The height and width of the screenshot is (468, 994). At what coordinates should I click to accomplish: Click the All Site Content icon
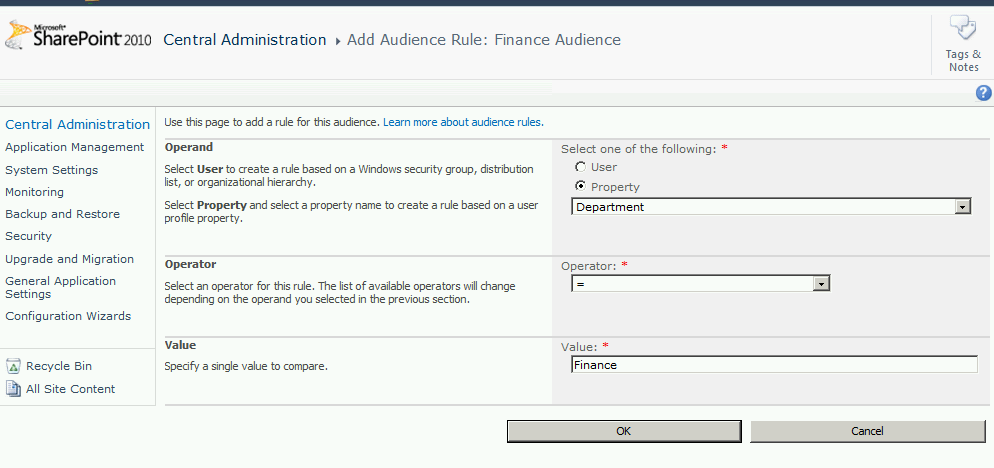[14, 389]
